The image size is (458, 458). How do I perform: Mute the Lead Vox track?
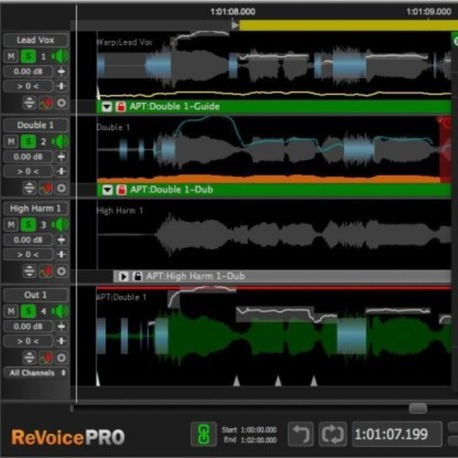[11, 56]
